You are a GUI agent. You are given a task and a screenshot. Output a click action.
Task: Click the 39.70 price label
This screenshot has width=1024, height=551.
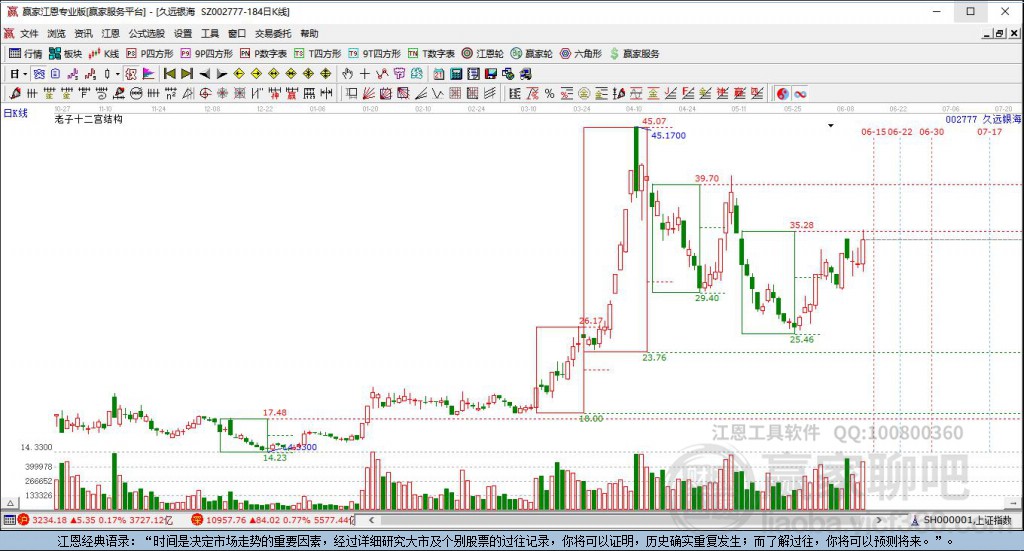click(707, 178)
